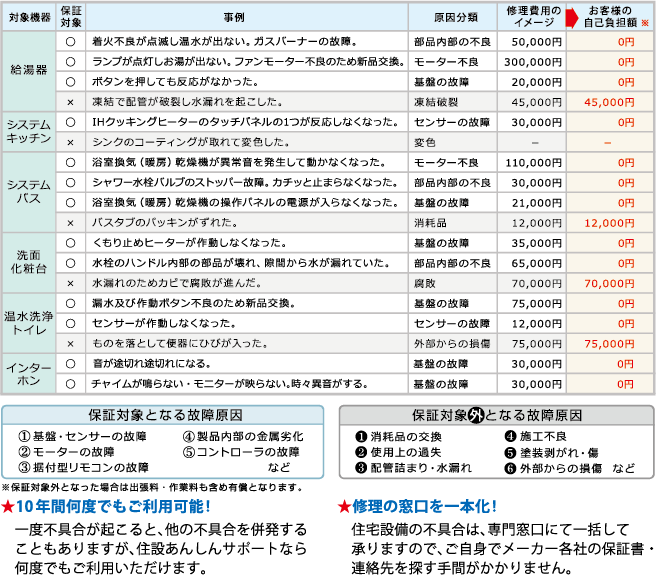Click ❶消耗品の交換 list item
Viewport: 656px width, 575px height.
[x=398, y=437]
